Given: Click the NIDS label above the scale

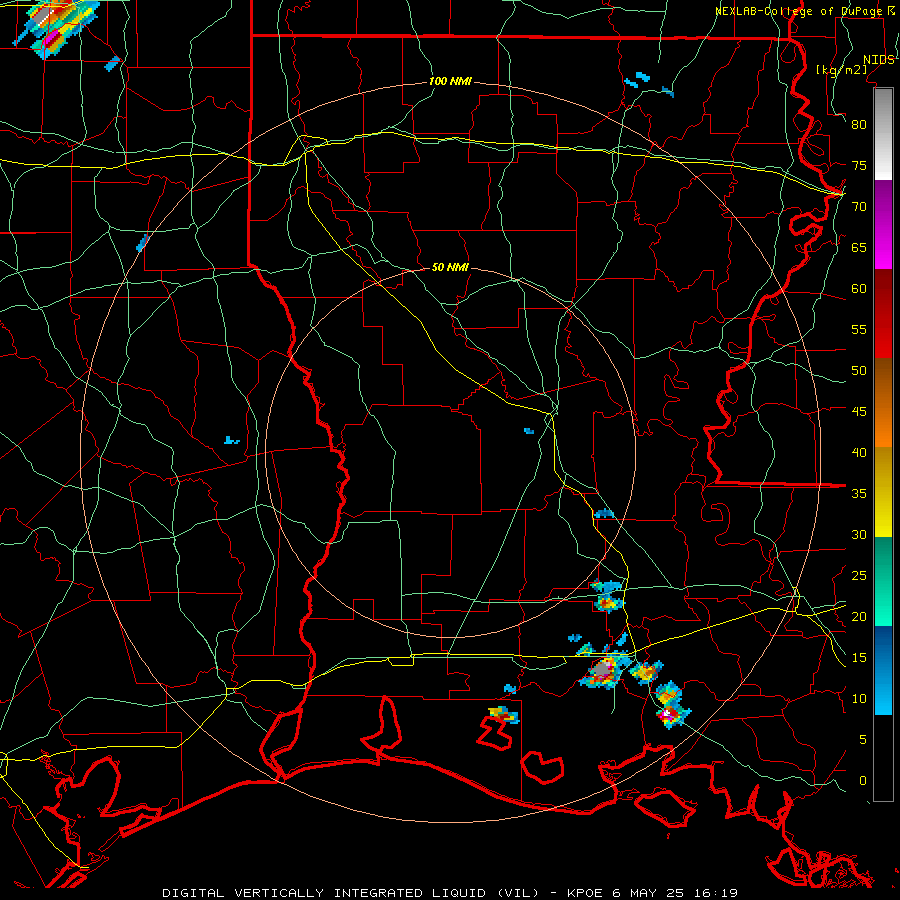Looking at the screenshot, I should tap(878, 59).
